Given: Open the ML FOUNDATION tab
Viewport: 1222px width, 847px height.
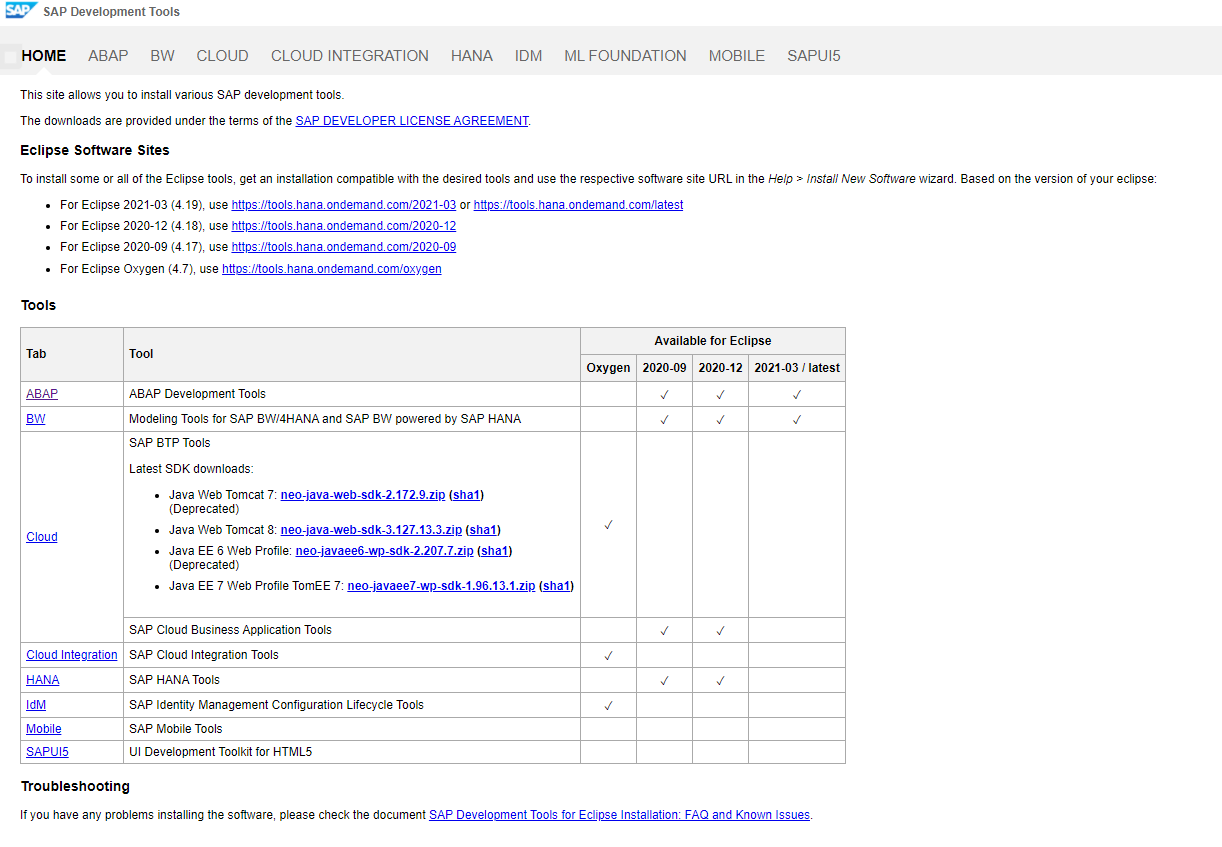Looking at the screenshot, I should click(626, 56).
